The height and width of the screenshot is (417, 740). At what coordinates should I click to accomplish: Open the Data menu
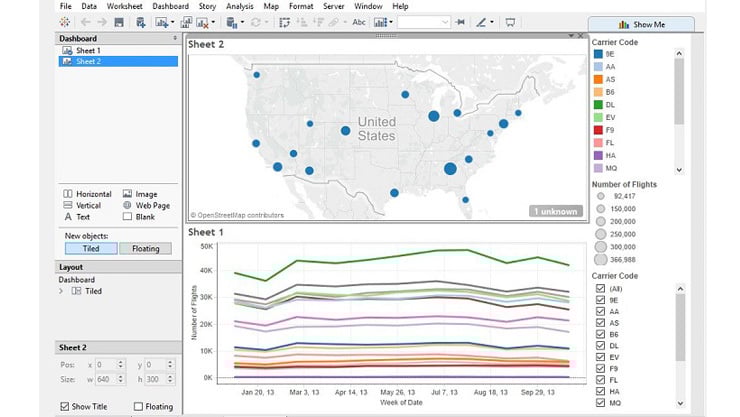[89, 6]
